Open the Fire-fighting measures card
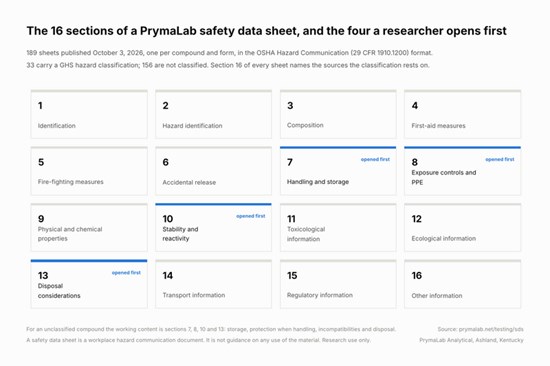 pyautogui.click(x=89, y=171)
